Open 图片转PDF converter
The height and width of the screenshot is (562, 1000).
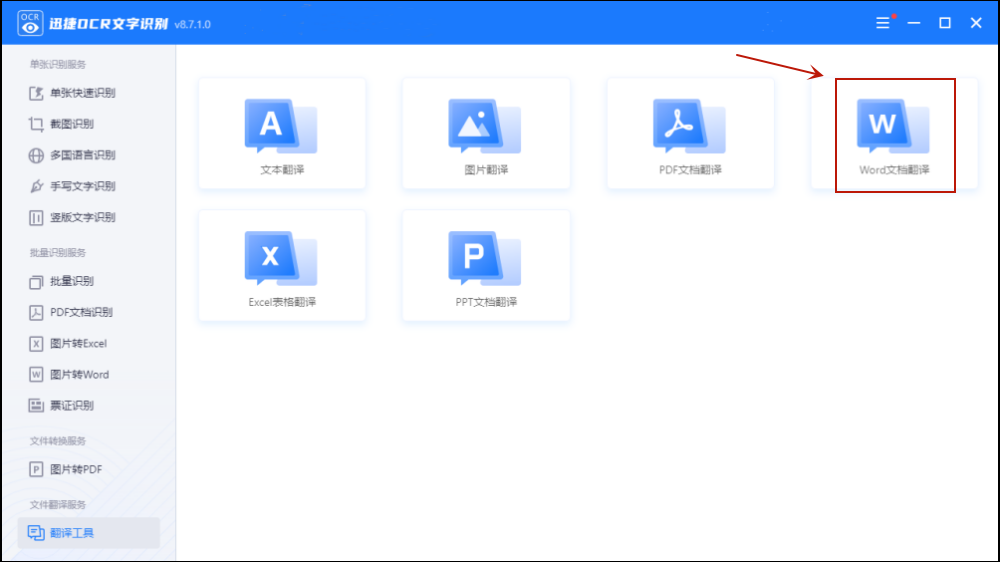pos(65,470)
